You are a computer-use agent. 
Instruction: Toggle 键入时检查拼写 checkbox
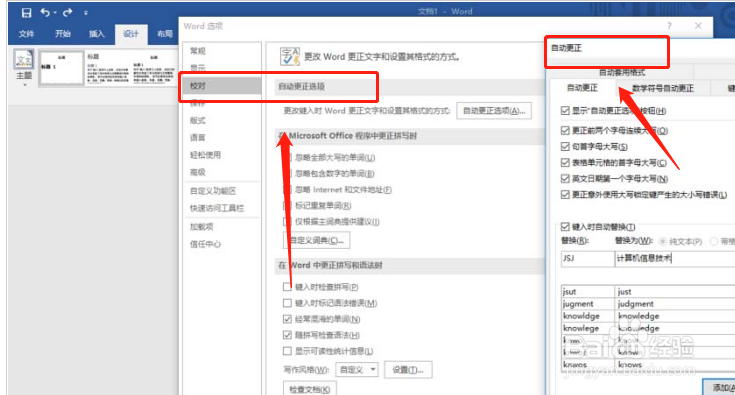(287, 287)
